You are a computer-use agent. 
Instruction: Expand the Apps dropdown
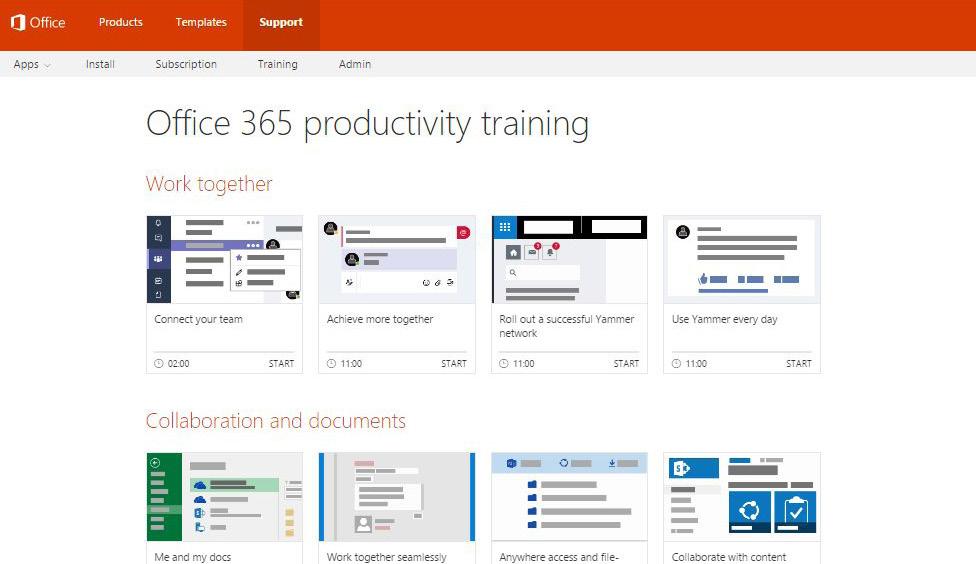pyautogui.click(x=32, y=64)
